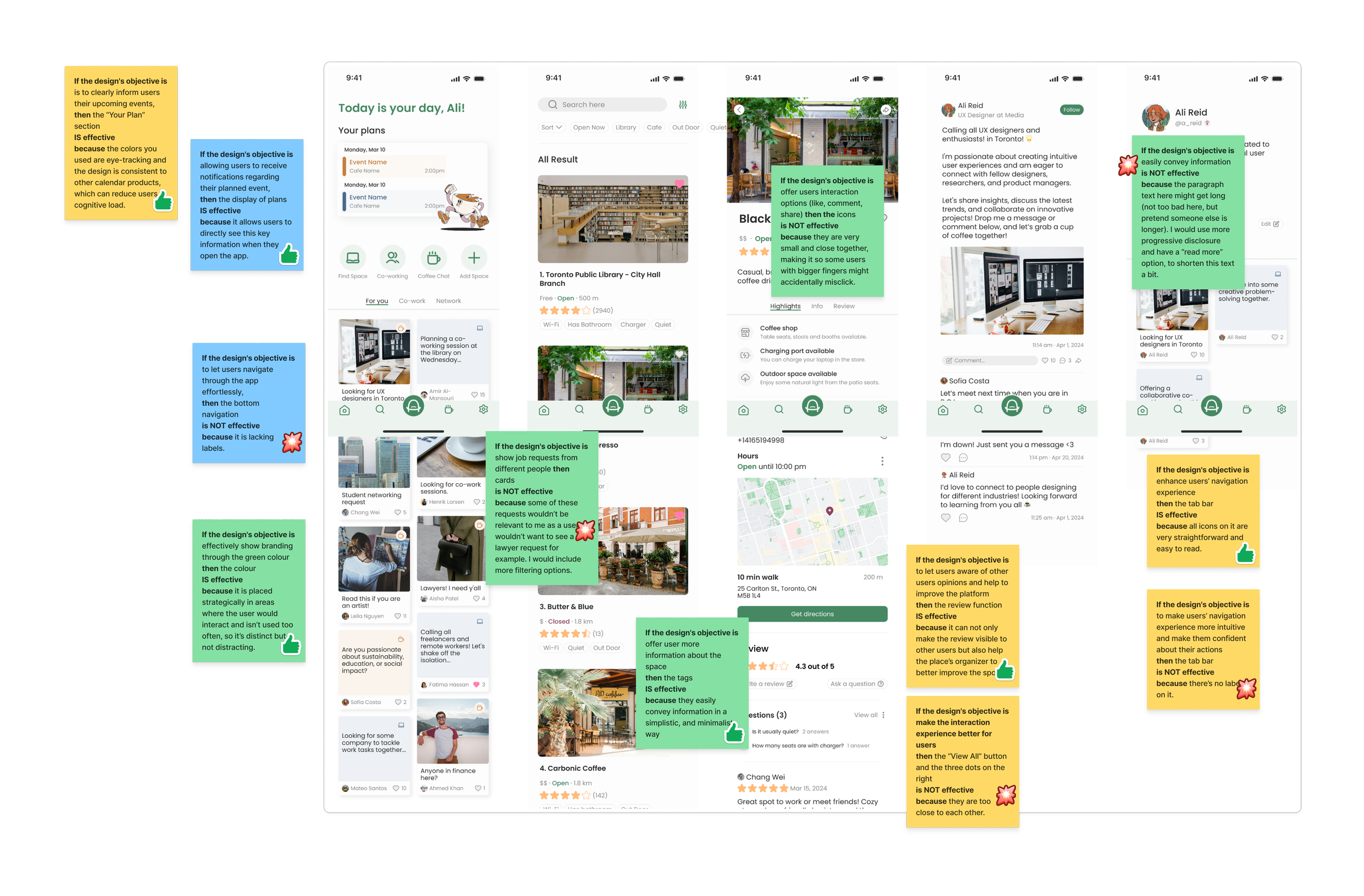Unfavorite Toronto Public Library via pink heart
This screenshot has width=1364, height=896.
679,184
